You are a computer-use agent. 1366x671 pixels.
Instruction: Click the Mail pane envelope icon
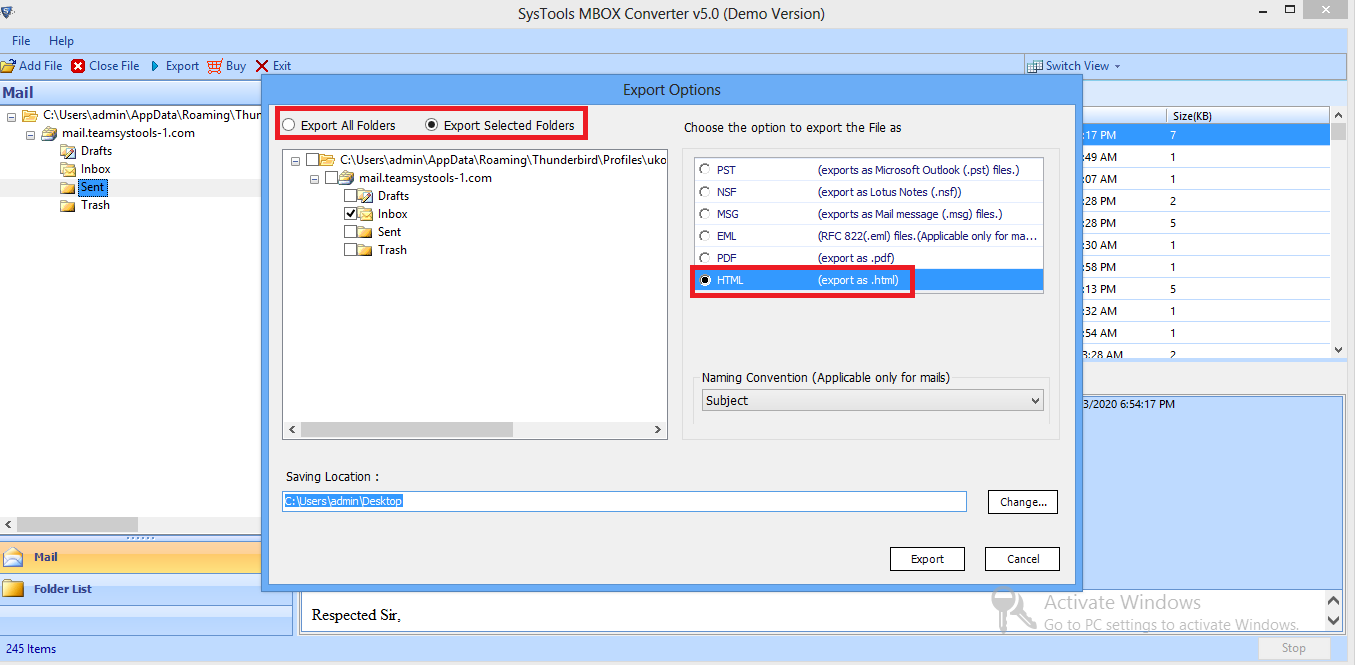13,557
